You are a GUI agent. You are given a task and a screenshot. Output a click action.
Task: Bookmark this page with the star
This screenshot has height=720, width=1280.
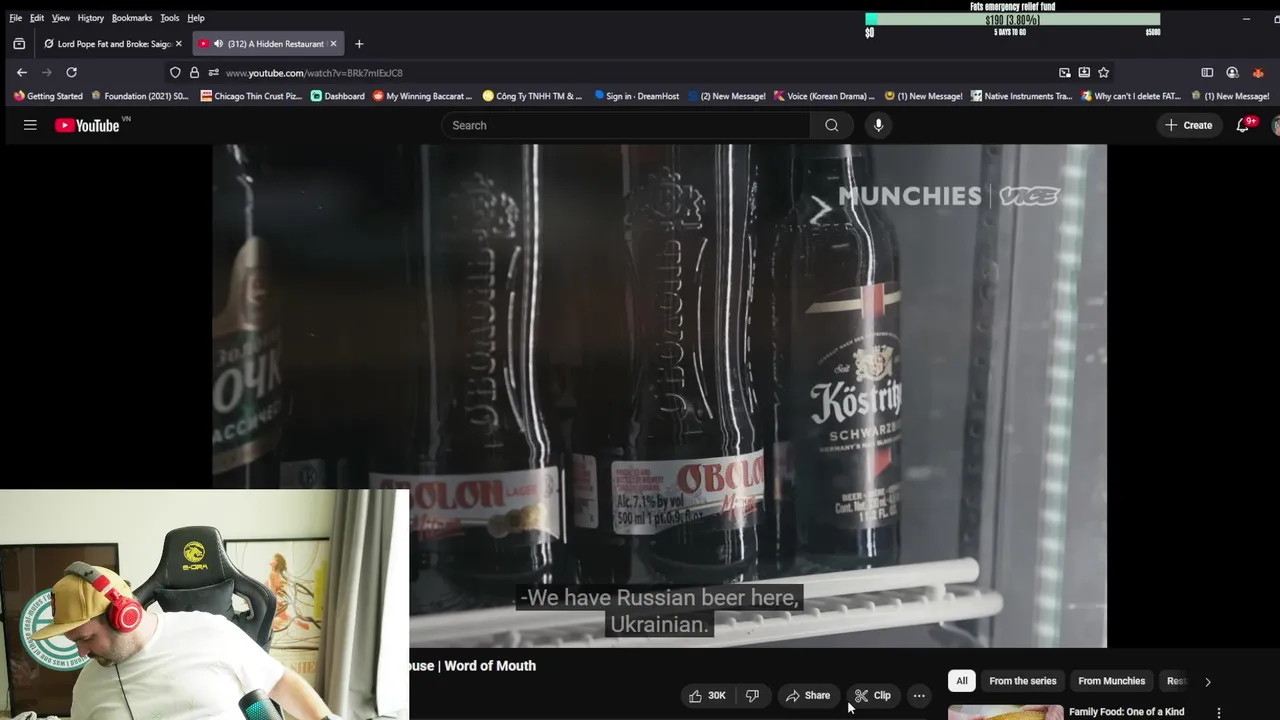(x=1103, y=72)
